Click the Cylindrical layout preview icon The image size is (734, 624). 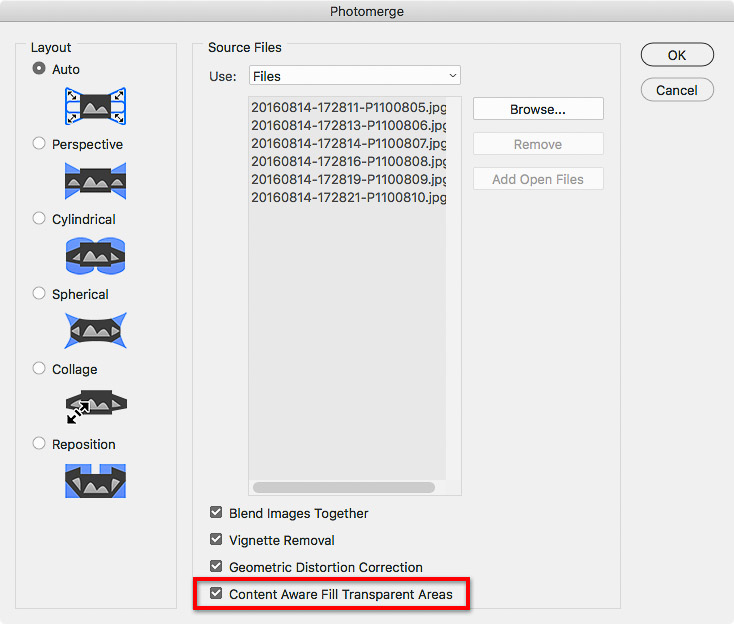pyautogui.click(x=95, y=256)
